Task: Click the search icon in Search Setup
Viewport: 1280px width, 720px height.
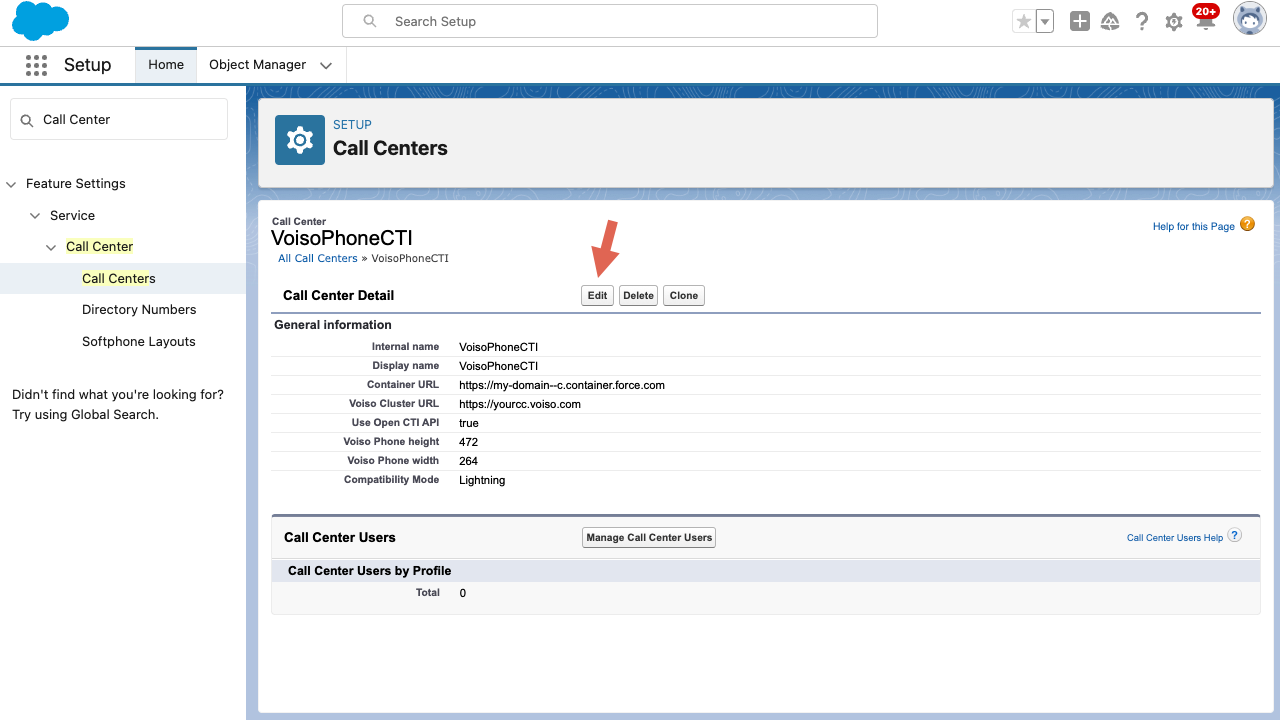Action: 370,21
